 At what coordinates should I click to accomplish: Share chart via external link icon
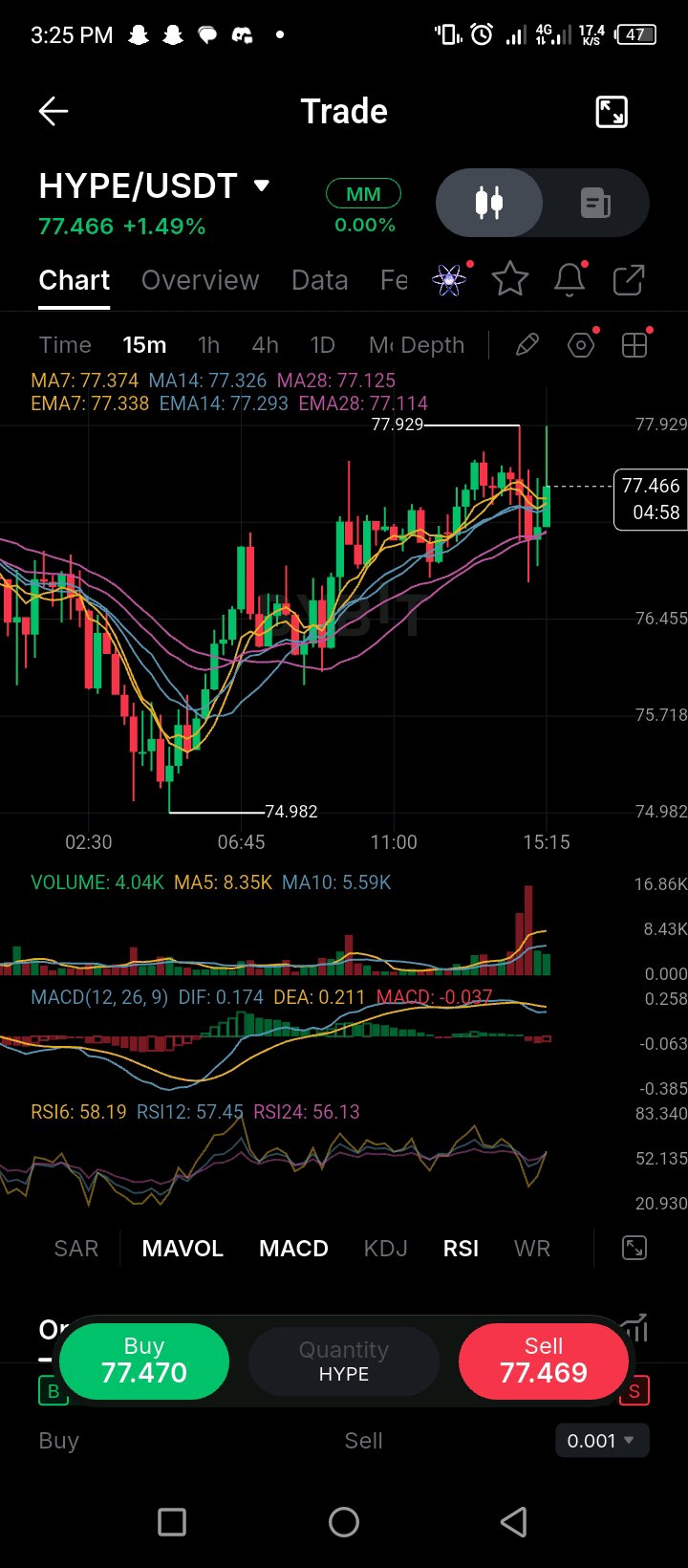629,280
